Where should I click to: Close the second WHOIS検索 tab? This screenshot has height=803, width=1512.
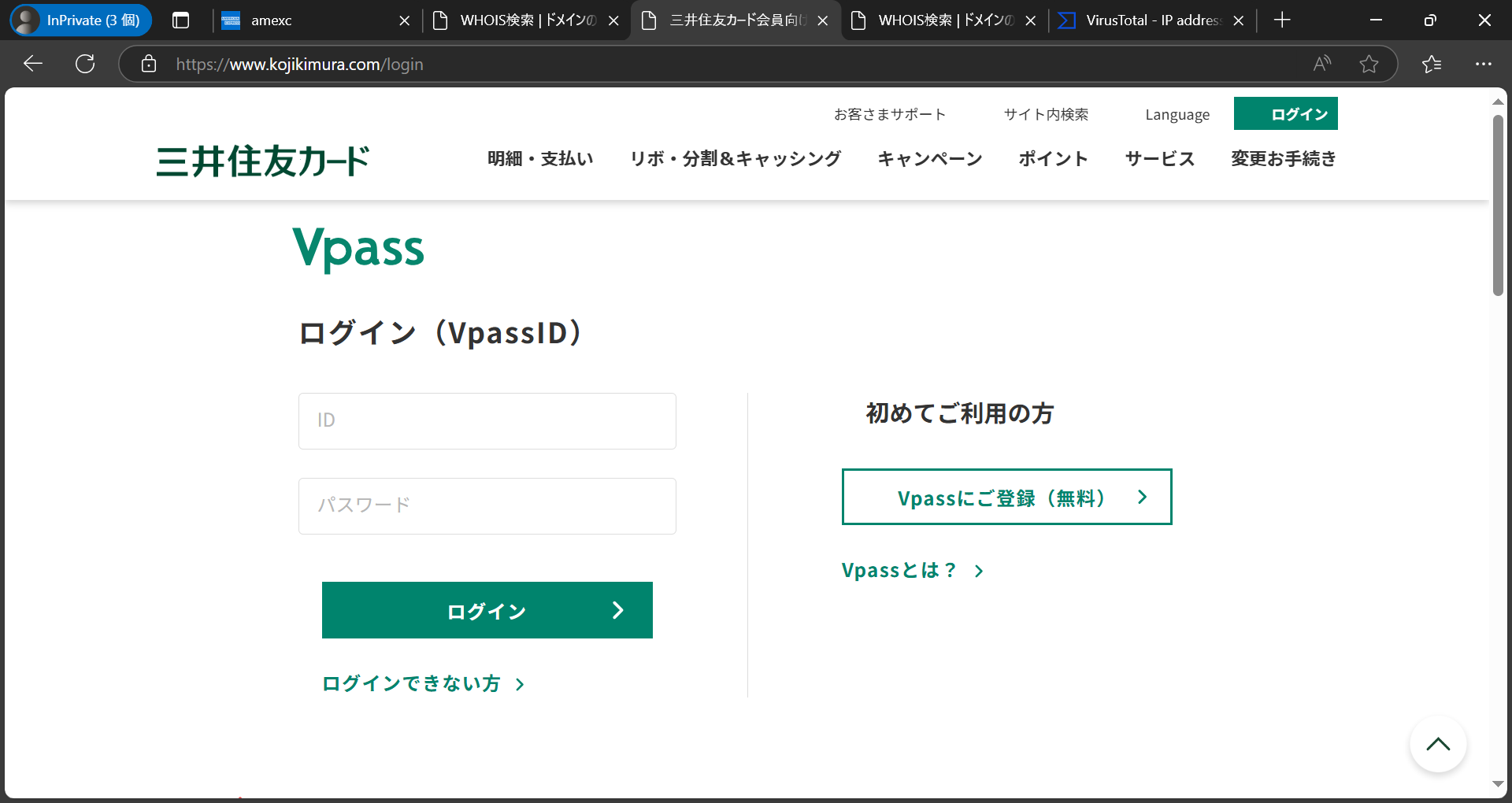tap(1030, 20)
